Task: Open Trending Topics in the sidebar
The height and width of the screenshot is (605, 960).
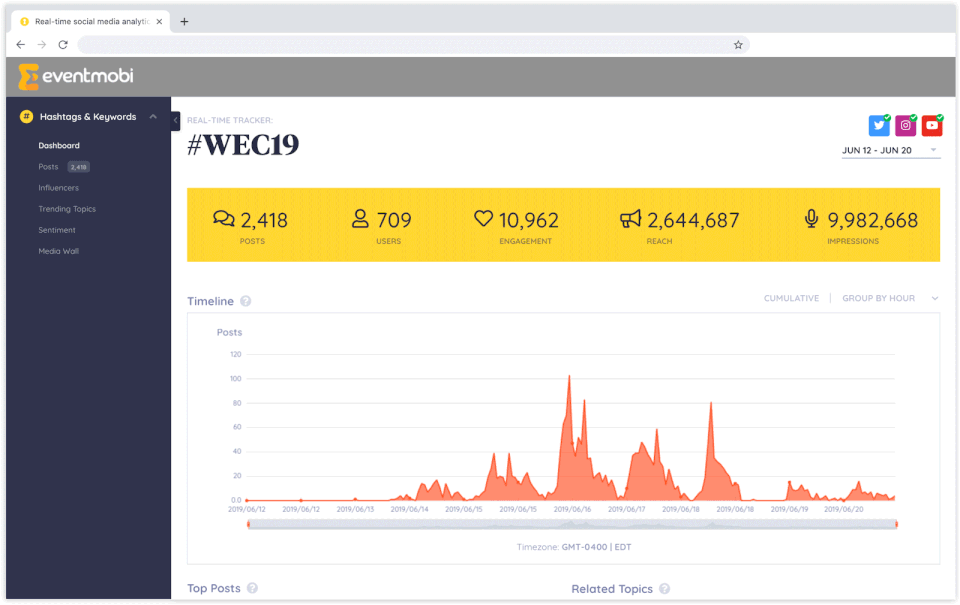Action: (67, 209)
